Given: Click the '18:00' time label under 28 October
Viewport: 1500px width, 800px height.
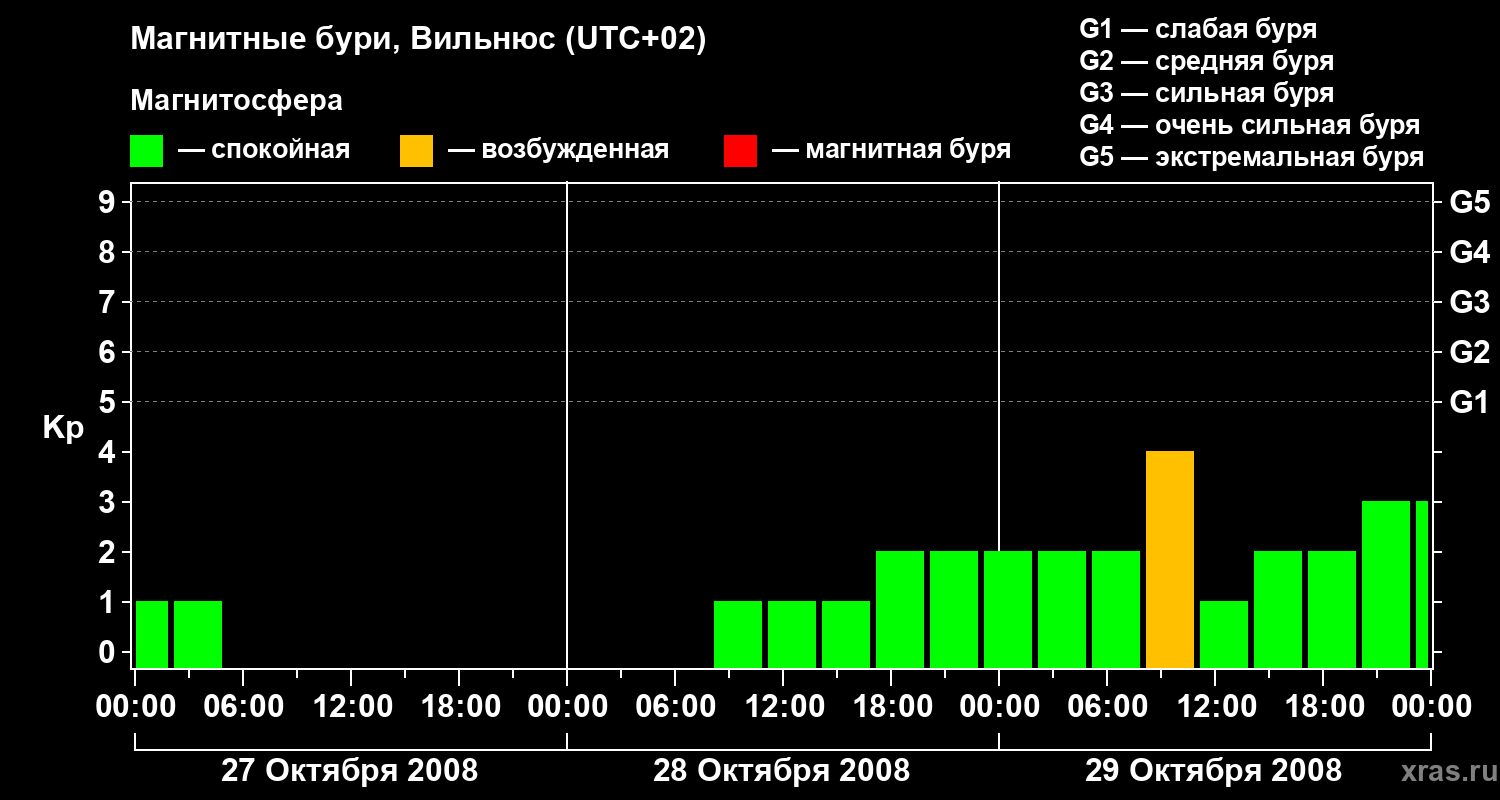Looking at the screenshot, I should click(x=891, y=706).
